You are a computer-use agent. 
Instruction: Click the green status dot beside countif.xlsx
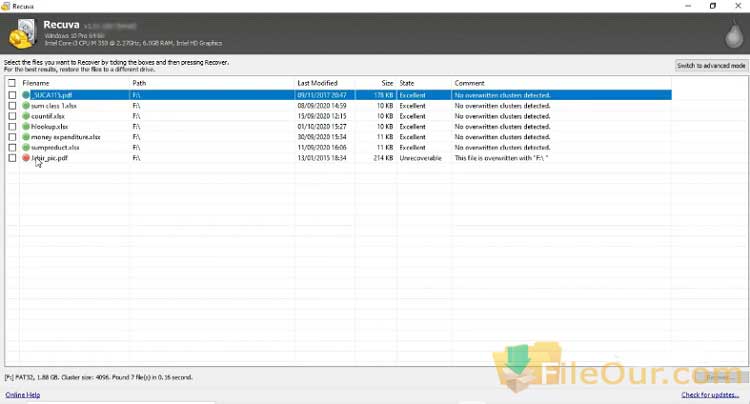pyautogui.click(x=26, y=116)
